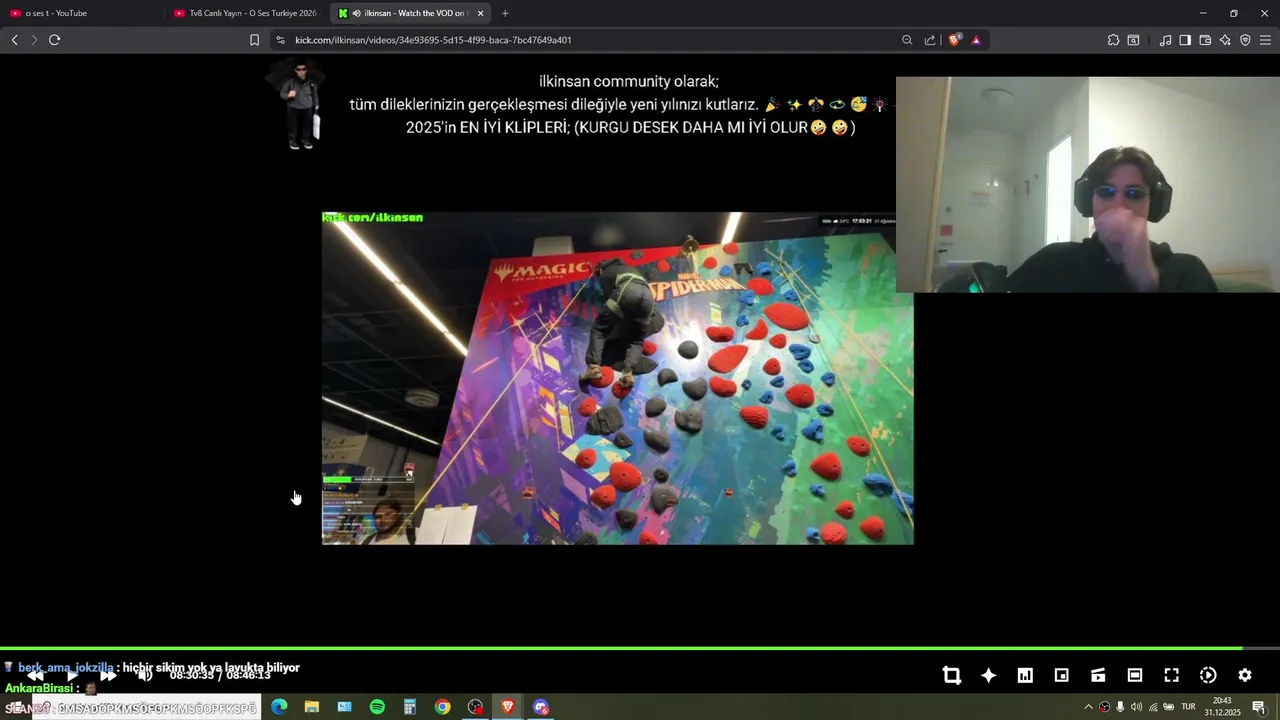Share this page via the share icon
This screenshot has height=720, width=1280.
coord(930,40)
